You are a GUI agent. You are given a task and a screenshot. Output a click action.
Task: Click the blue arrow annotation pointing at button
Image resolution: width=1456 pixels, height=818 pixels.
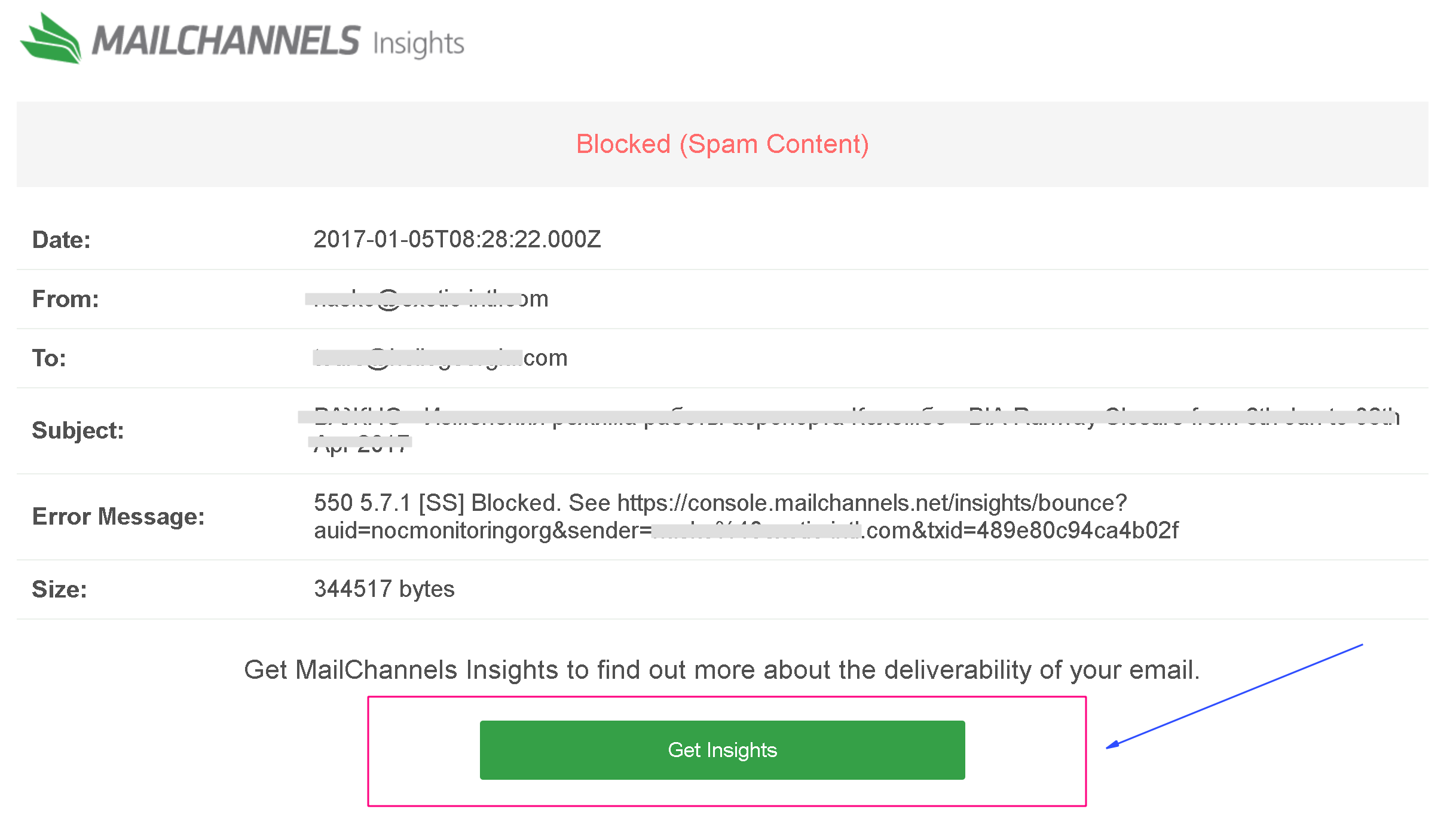coord(1234,696)
